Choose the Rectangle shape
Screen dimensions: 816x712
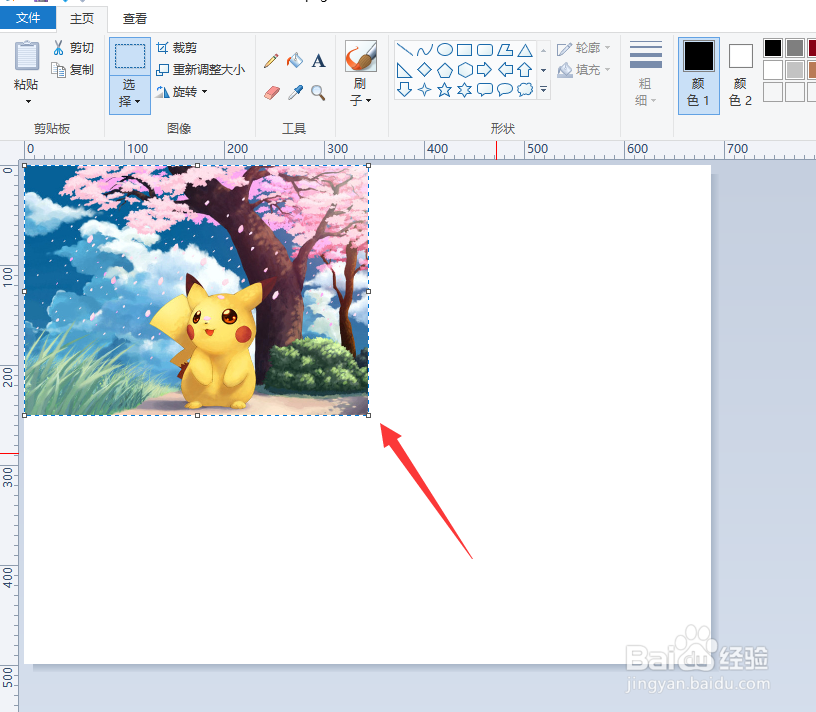(464, 50)
